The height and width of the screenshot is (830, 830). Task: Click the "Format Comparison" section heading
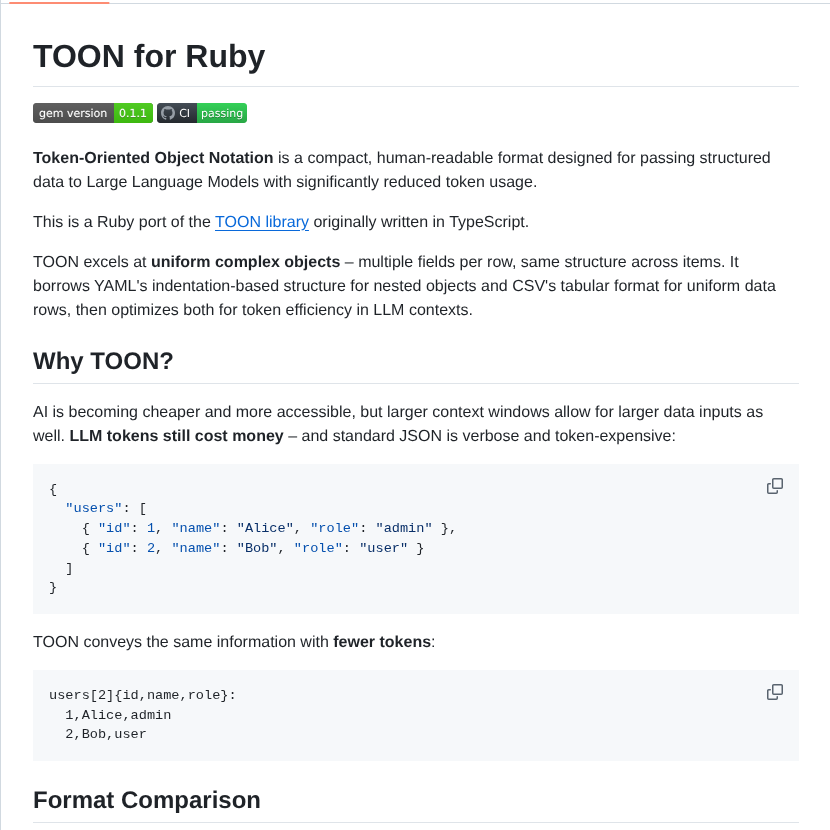click(146, 800)
